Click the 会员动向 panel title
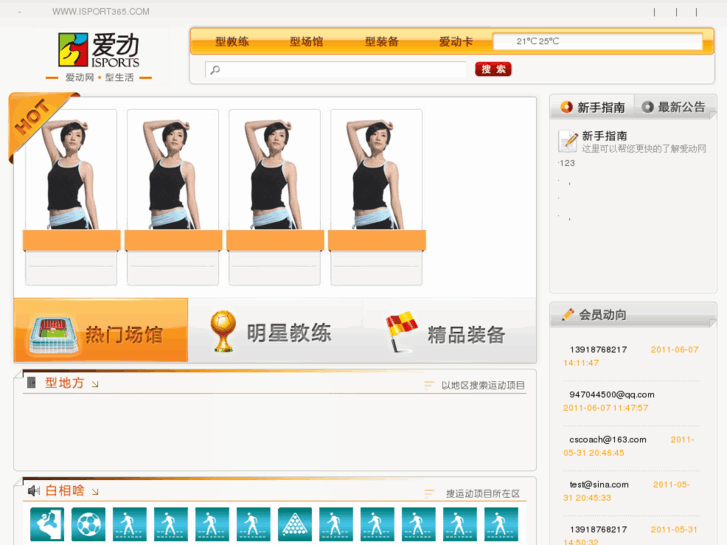Image resolution: width=727 pixels, height=545 pixels. tap(602, 315)
